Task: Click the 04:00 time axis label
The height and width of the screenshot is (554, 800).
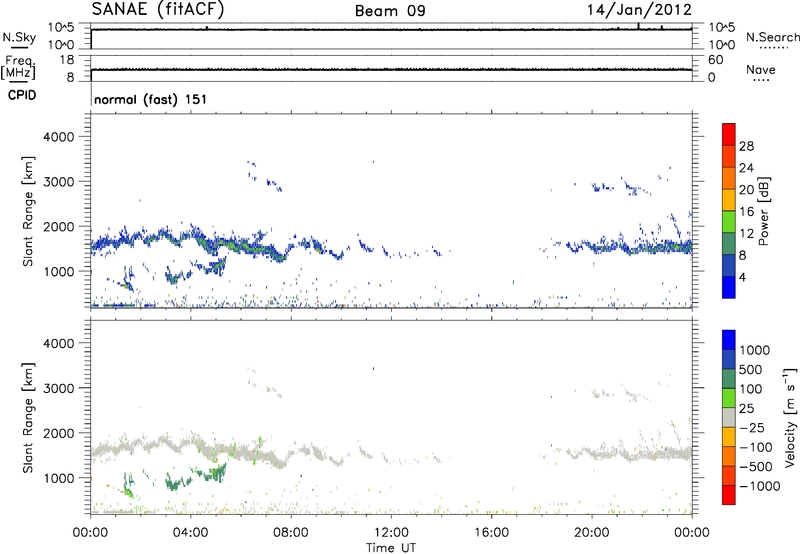Action: tap(191, 532)
